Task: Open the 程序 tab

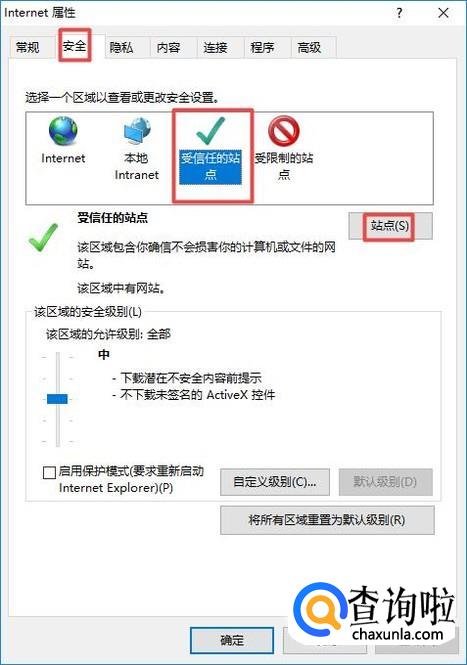Action: (x=262, y=47)
